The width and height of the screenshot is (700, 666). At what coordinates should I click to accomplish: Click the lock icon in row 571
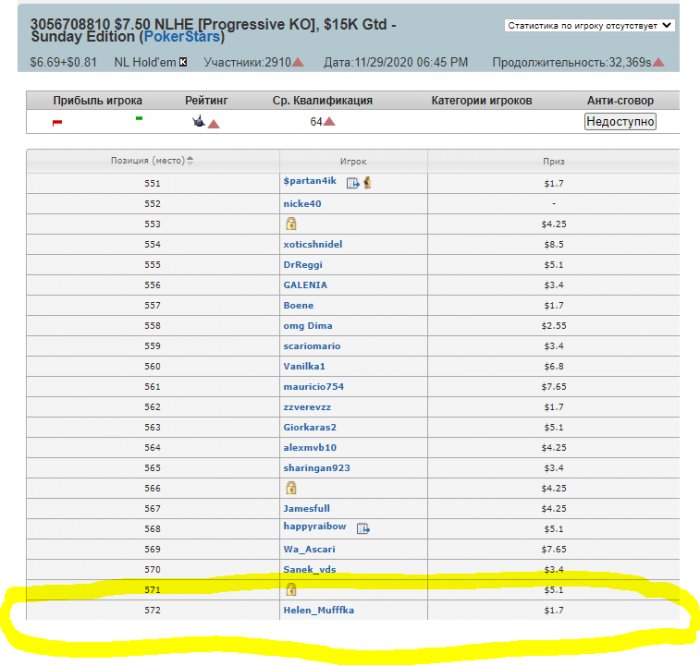click(291, 589)
